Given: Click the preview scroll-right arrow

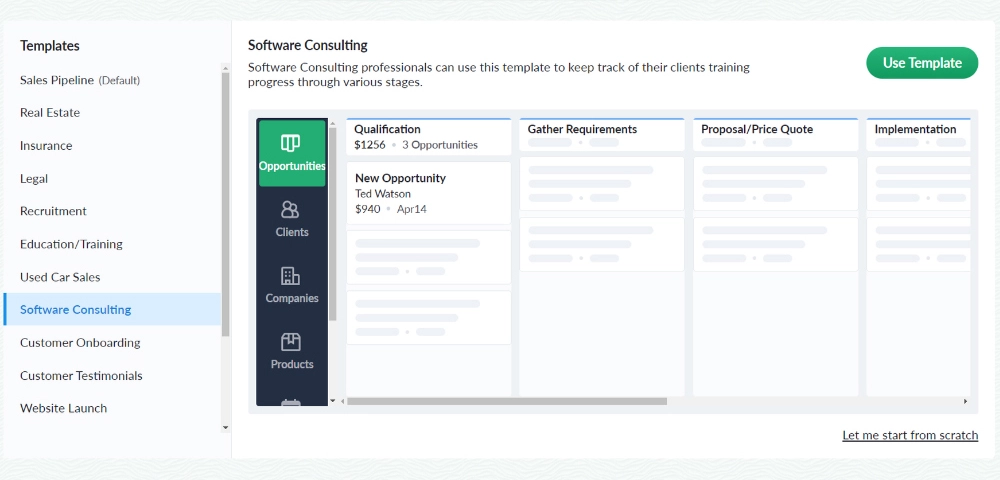Looking at the screenshot, I should [x=965, y=401].
